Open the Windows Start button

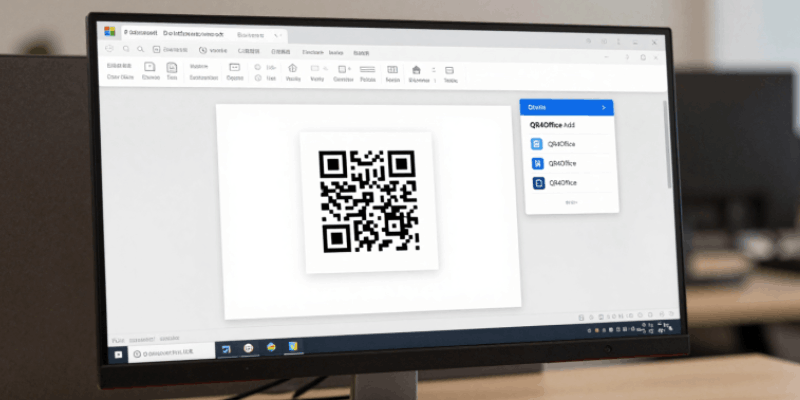click(118, 354)
